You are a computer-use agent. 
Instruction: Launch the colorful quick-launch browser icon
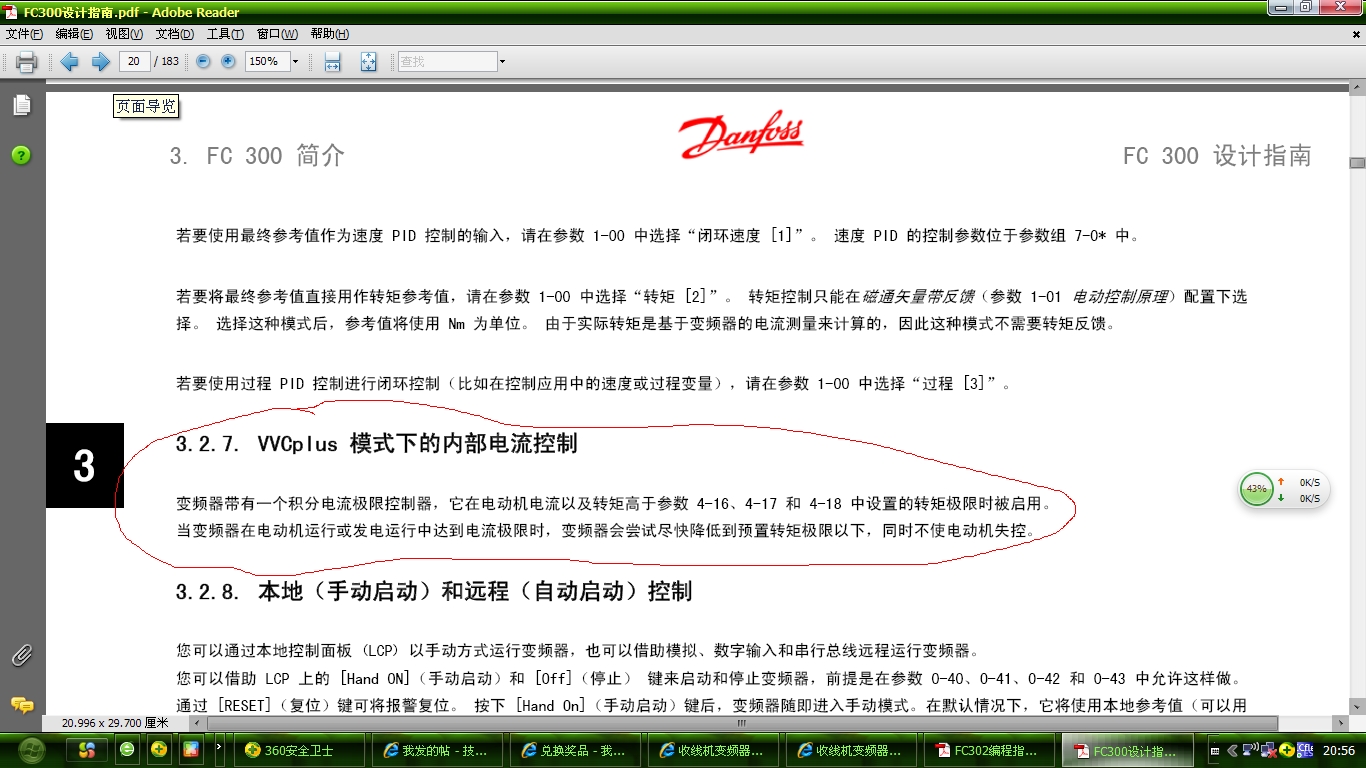87,749
